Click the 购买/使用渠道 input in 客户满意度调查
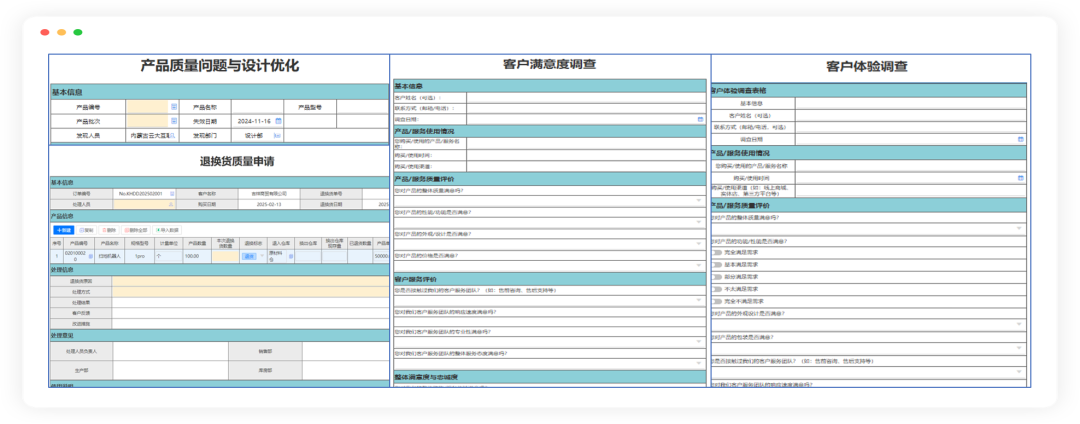Viewport: 1080px width, 424px height. coord(586,166)
